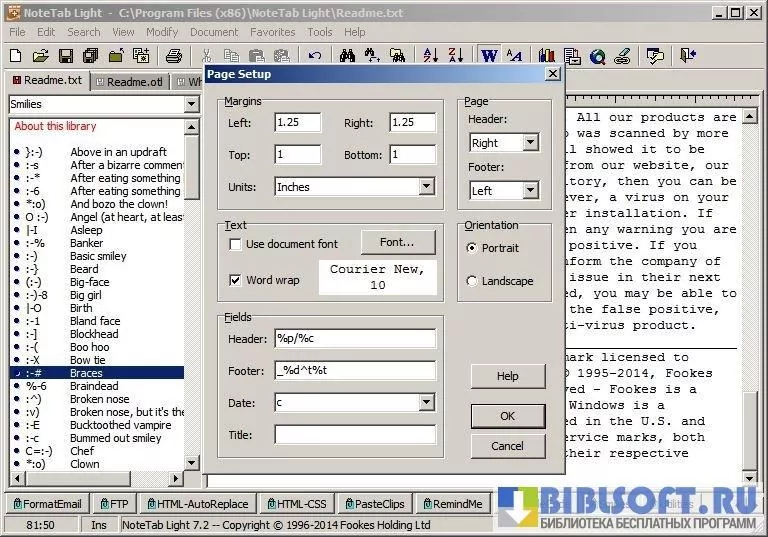Click the Print icon in toolbar
This screenshot has width=768, height=537.
click(173, 56)
